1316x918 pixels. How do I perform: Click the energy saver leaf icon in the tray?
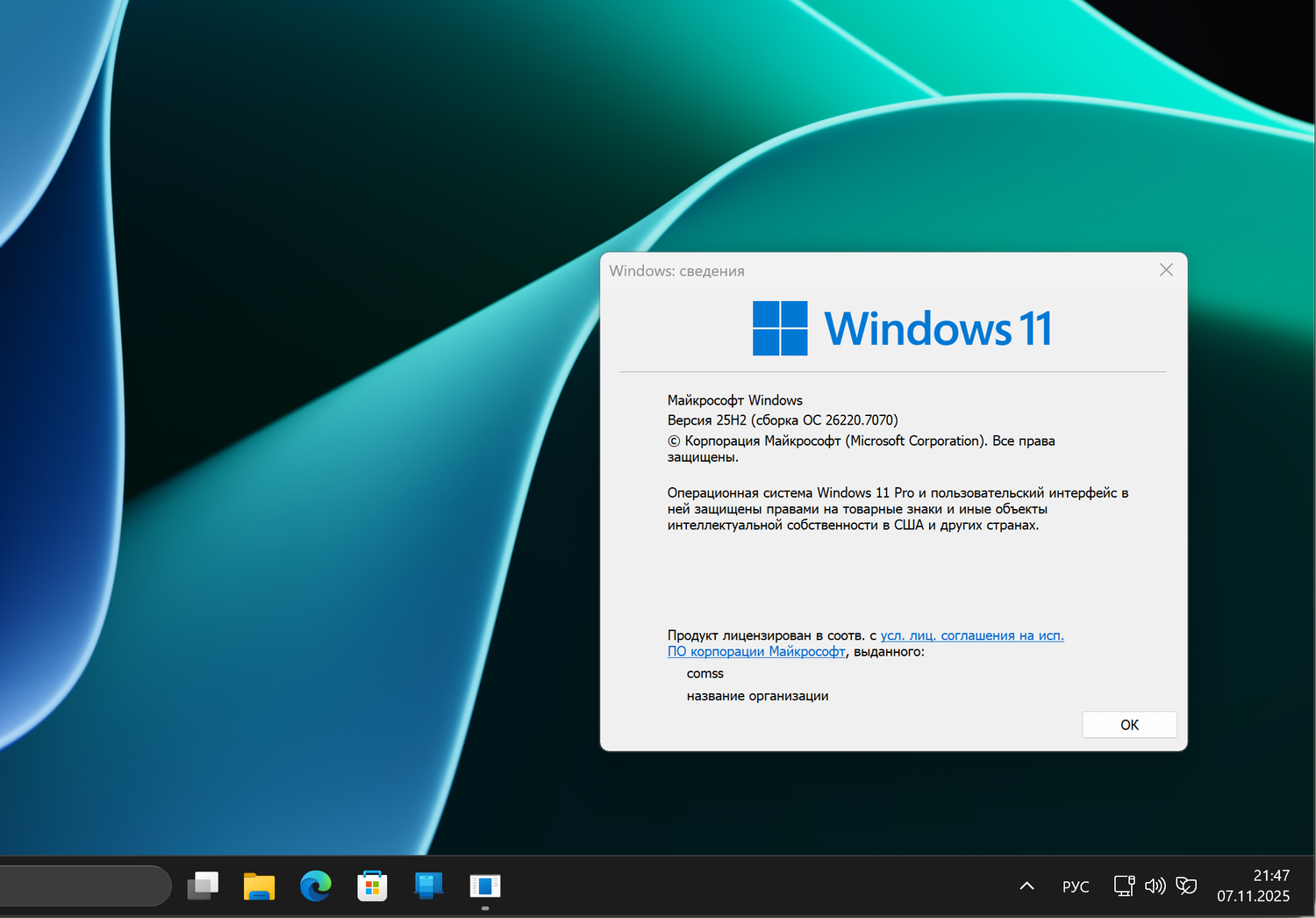[1187, 886]
